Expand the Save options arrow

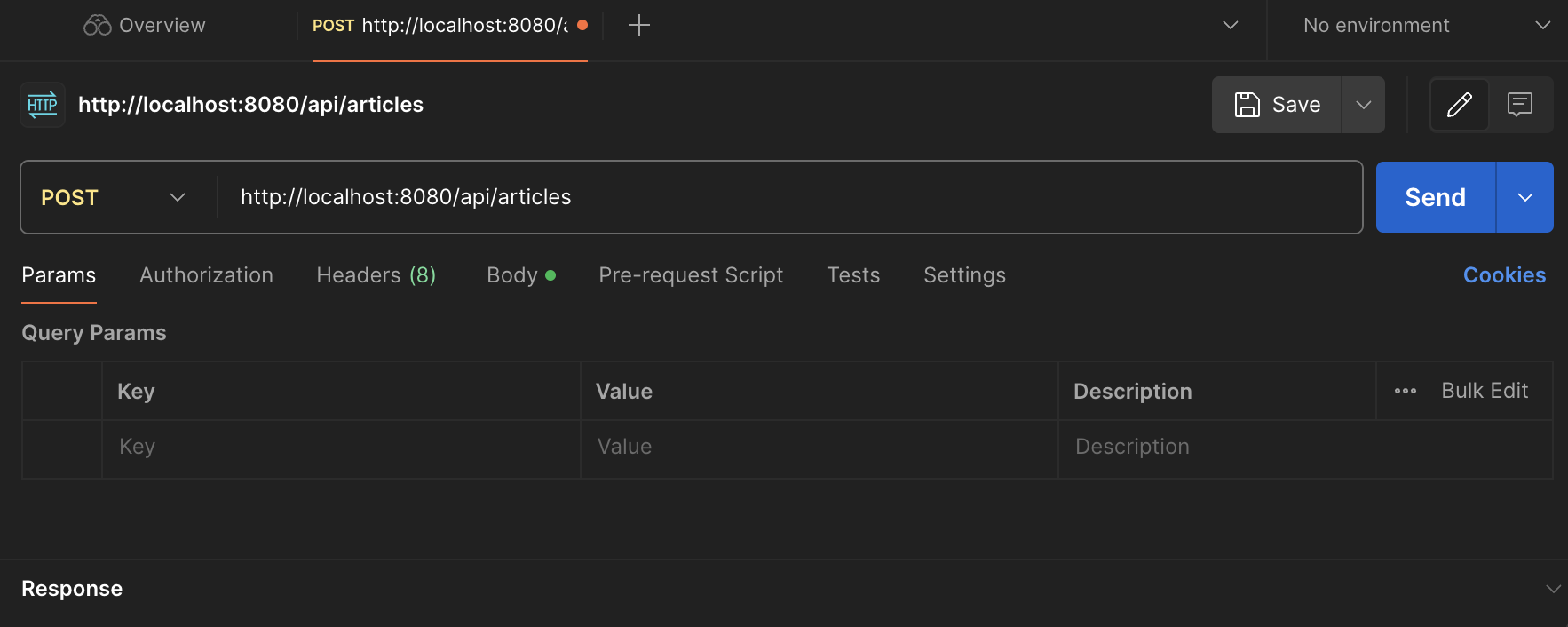coord(1363,105)
